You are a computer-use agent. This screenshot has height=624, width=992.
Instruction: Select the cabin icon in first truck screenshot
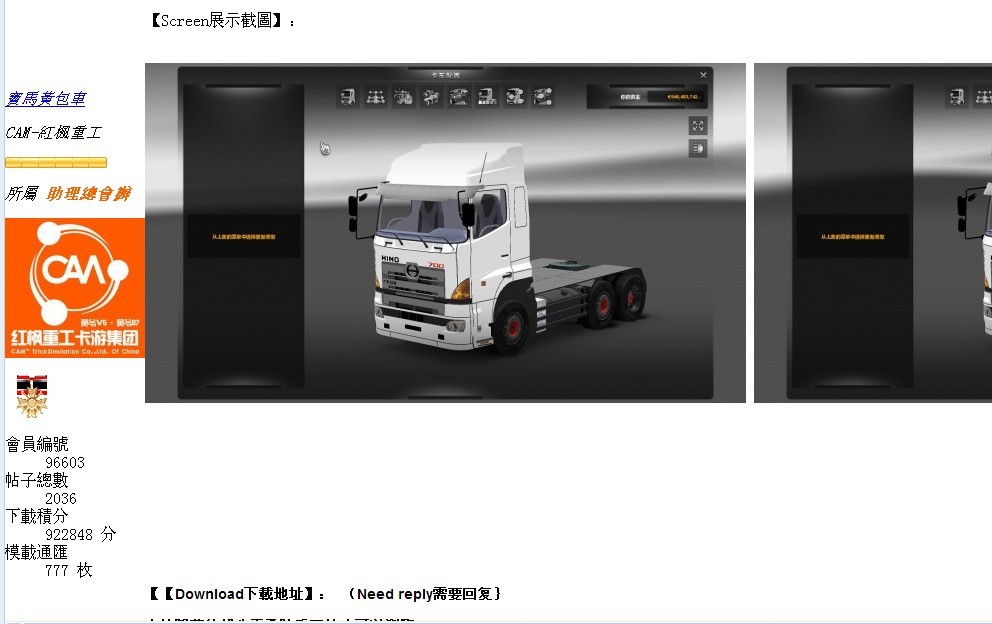pyautogui.click(x=348, y=97)
